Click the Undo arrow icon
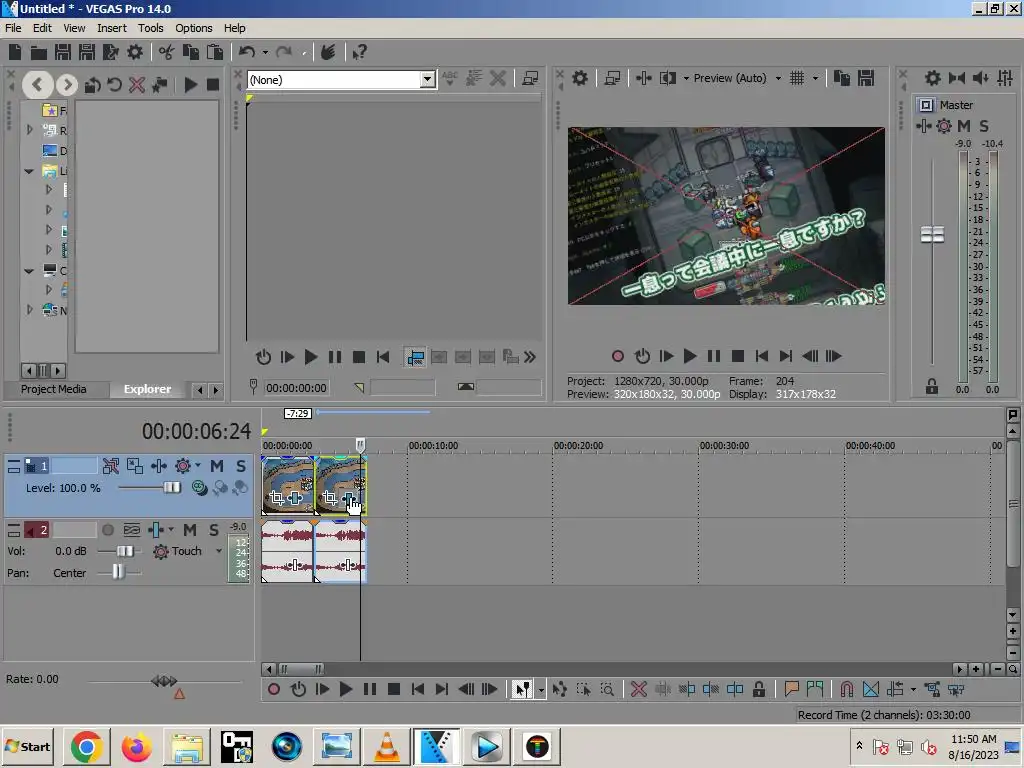The image size is (1024, 768). [247, 52]
